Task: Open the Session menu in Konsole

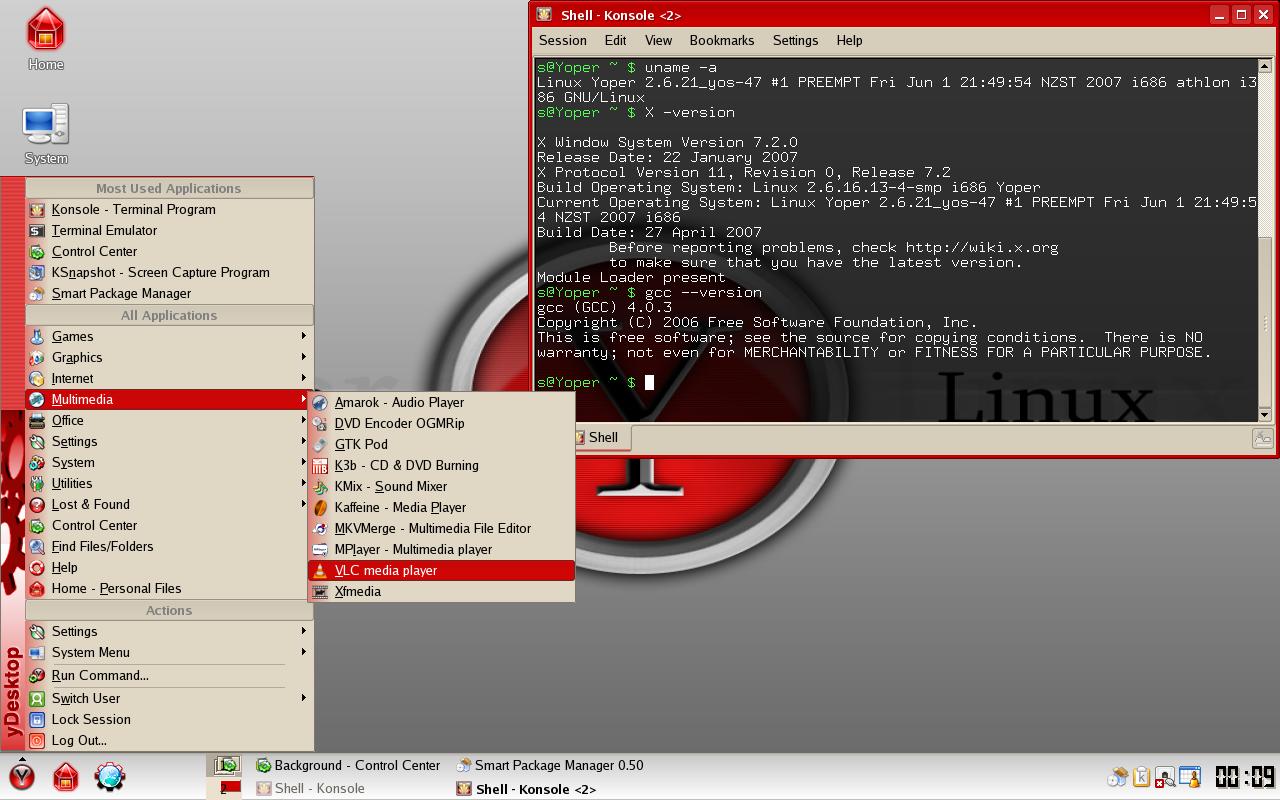Action: pos(562,40)
